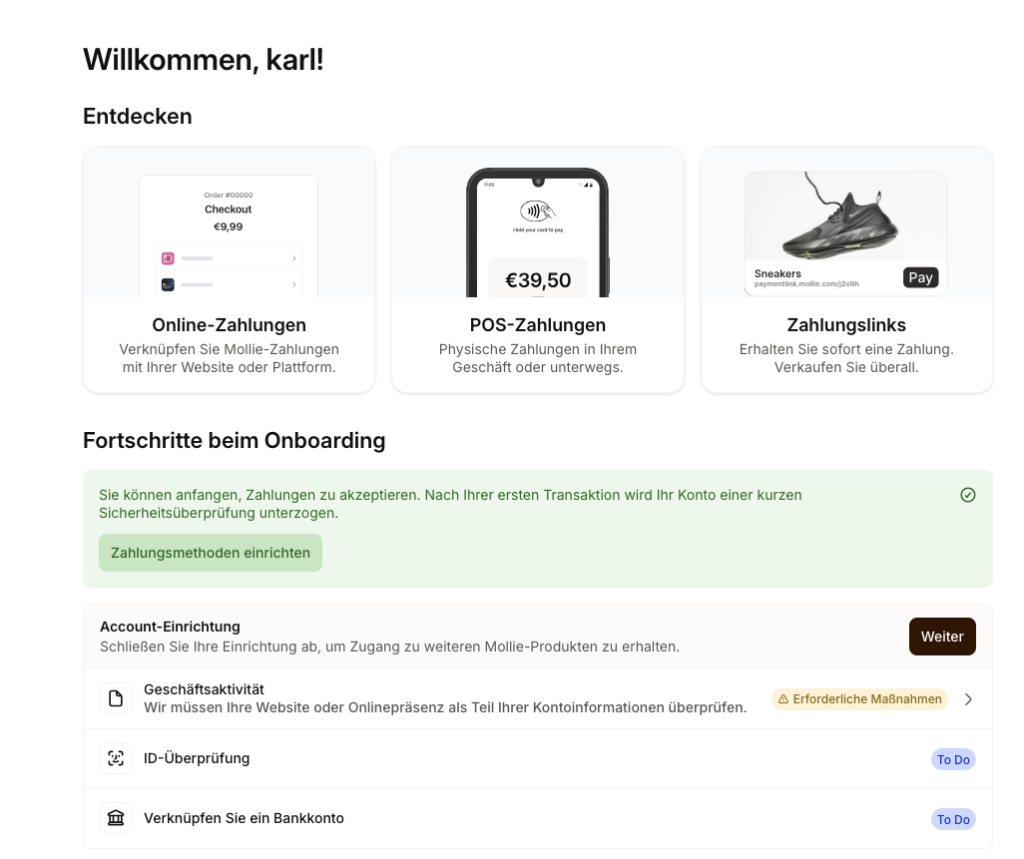The width and height of the screenshot is (1024, 859).
Task: Expand the Geschäftsaktivität row chevron
Action: click(968, 699)
